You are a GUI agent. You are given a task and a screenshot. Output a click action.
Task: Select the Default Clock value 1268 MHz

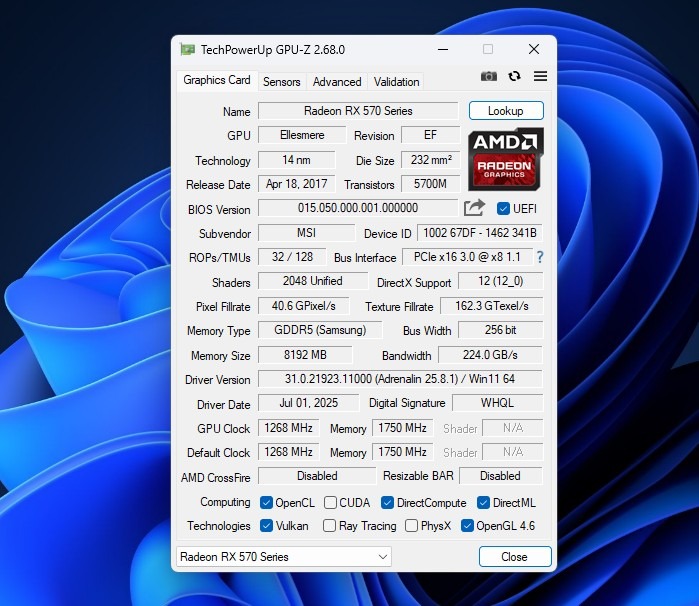coord(288,452)
